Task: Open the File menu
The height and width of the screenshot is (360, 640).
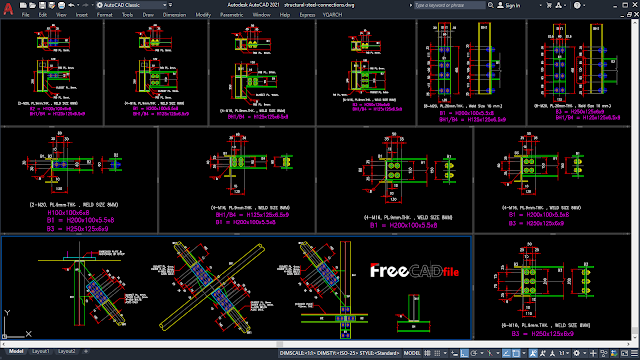Action: pyautogui.click(x=25, y=15)
